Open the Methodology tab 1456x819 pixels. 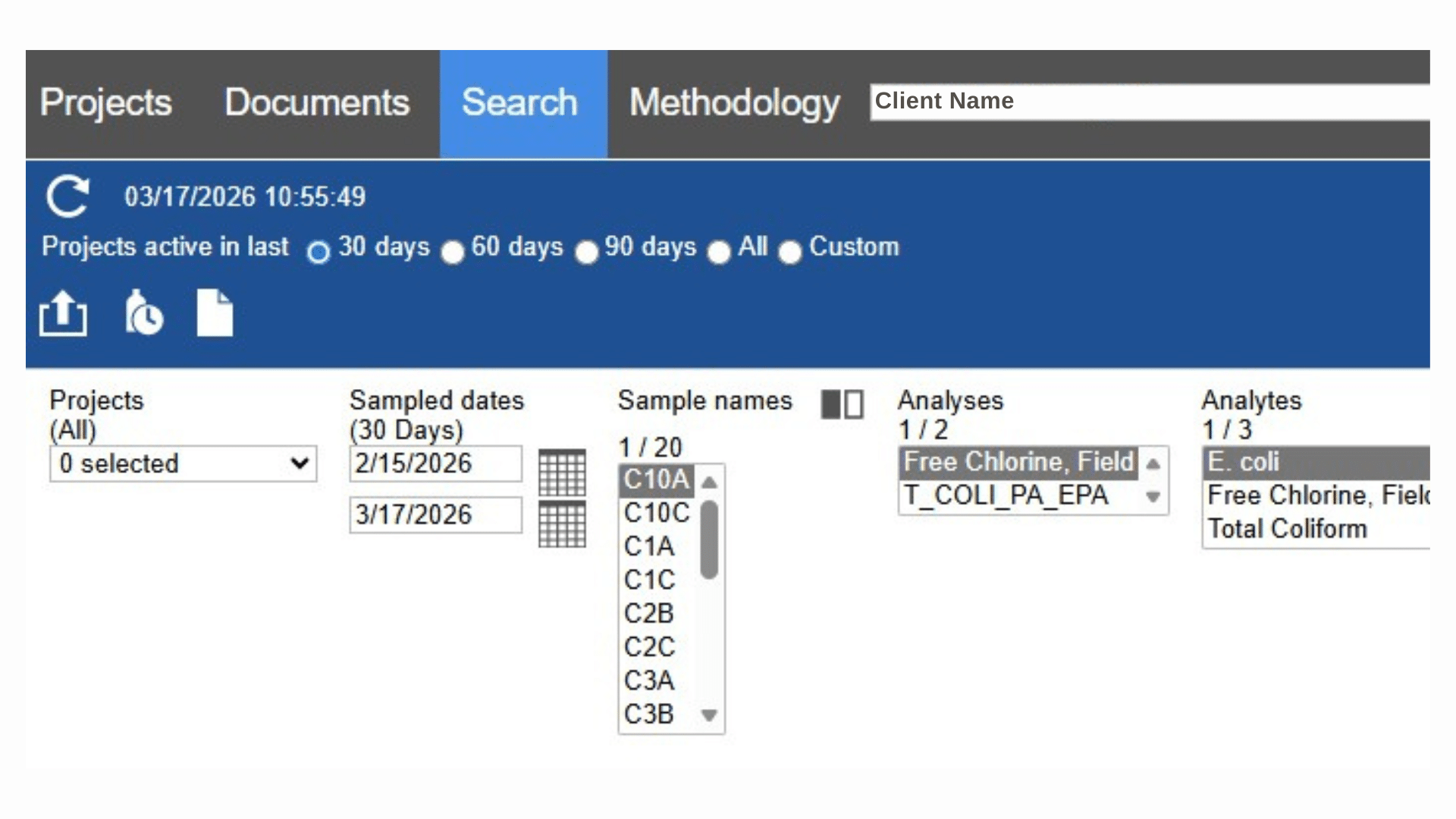click(x=734, y=102)
